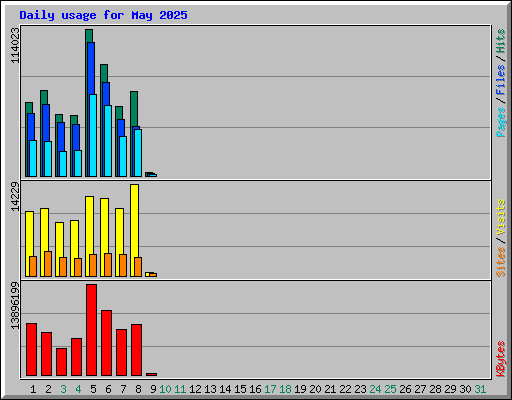Click the blue 'Files' legend label
This screenshot has height=400, width=512.
click(500, 80)
